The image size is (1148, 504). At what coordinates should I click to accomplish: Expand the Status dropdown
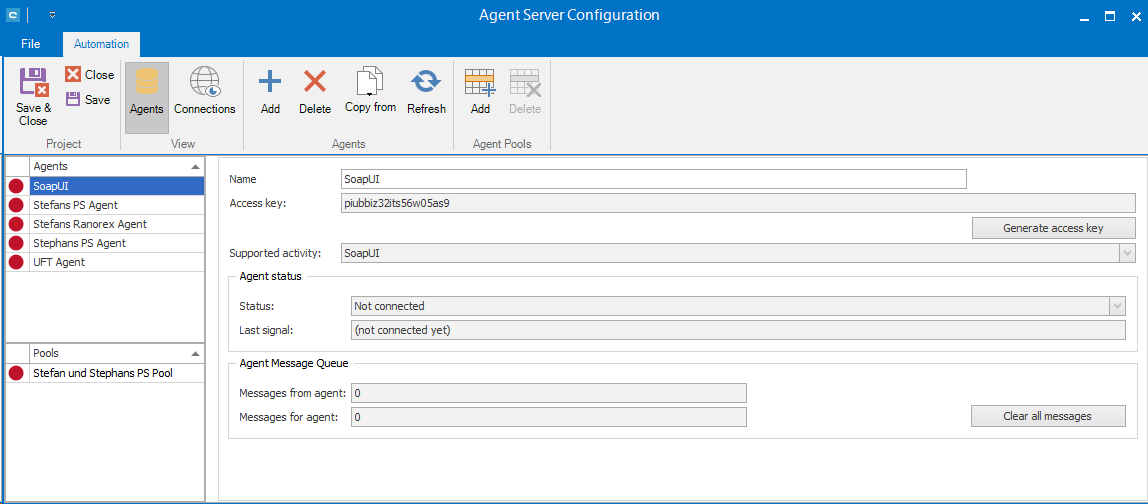coord(1116,306)
